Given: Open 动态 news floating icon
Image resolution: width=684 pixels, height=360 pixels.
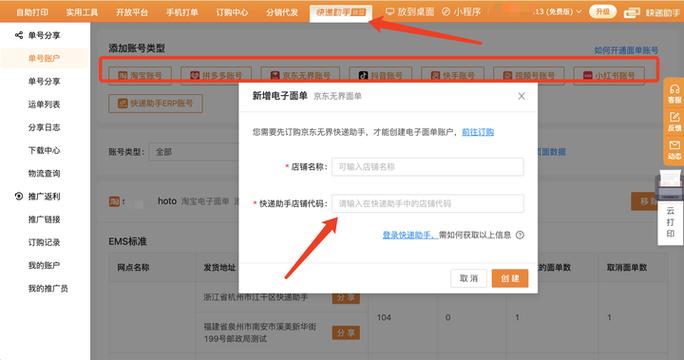Looking at the screenshot, I should [x=674, y=150].
